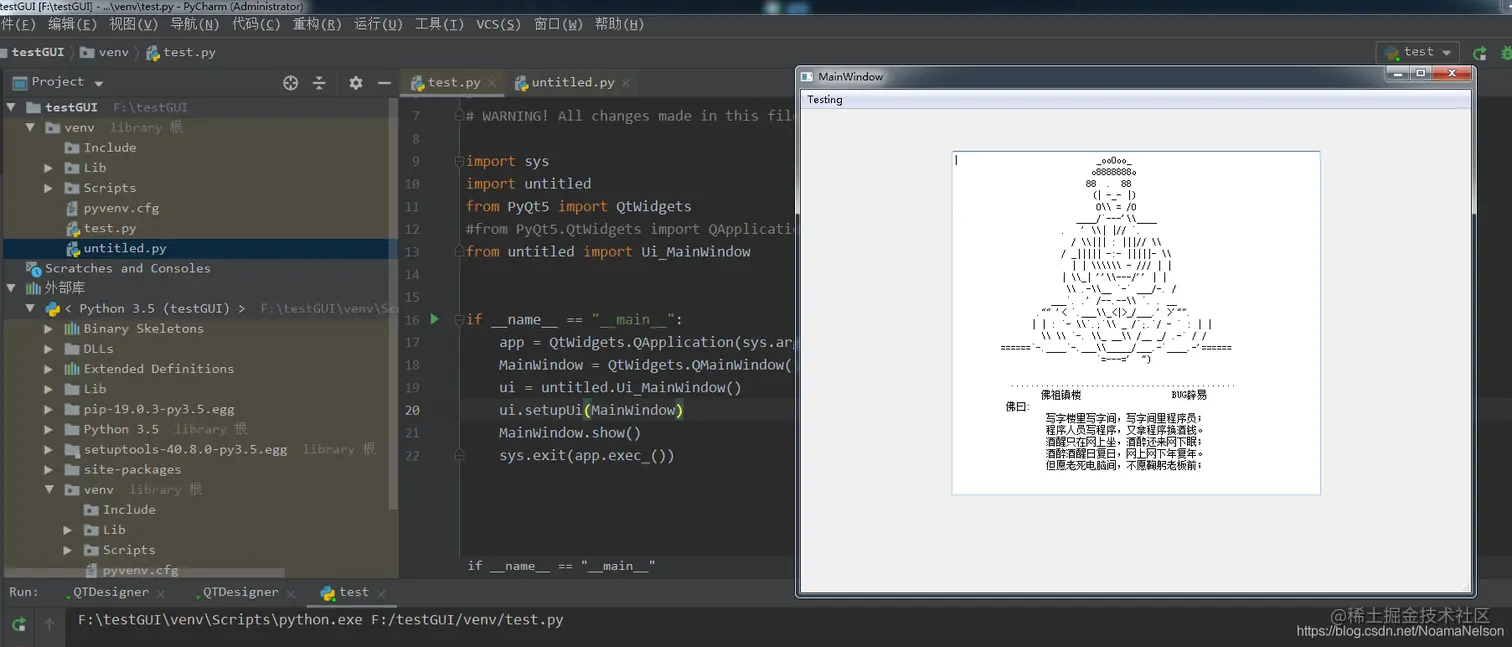Click the green run gutter arrow at line 16
The width and height of the screenshot is (1512, 647).
(x=434, y=319)
